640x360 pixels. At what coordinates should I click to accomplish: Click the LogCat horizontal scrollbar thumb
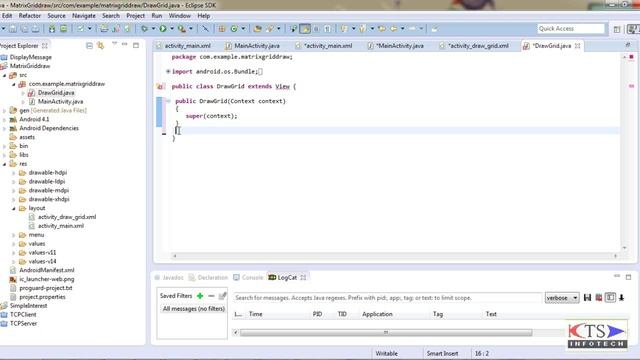click(x=386, y=332)
